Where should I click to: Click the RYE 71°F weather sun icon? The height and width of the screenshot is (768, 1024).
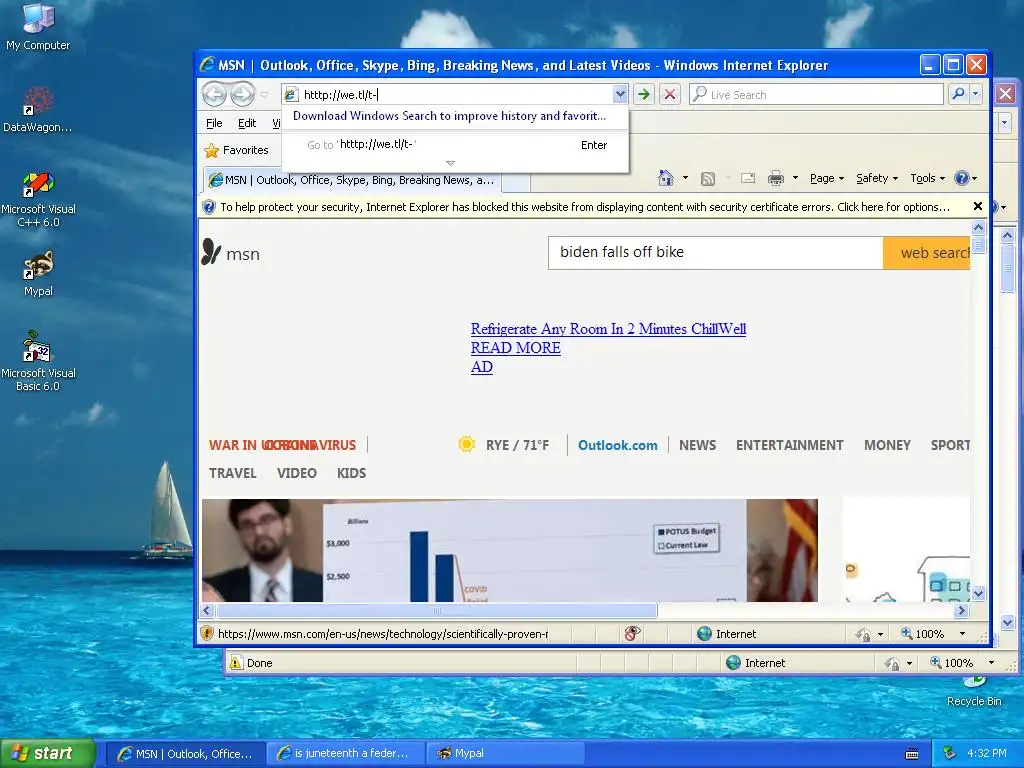point(466,445)
